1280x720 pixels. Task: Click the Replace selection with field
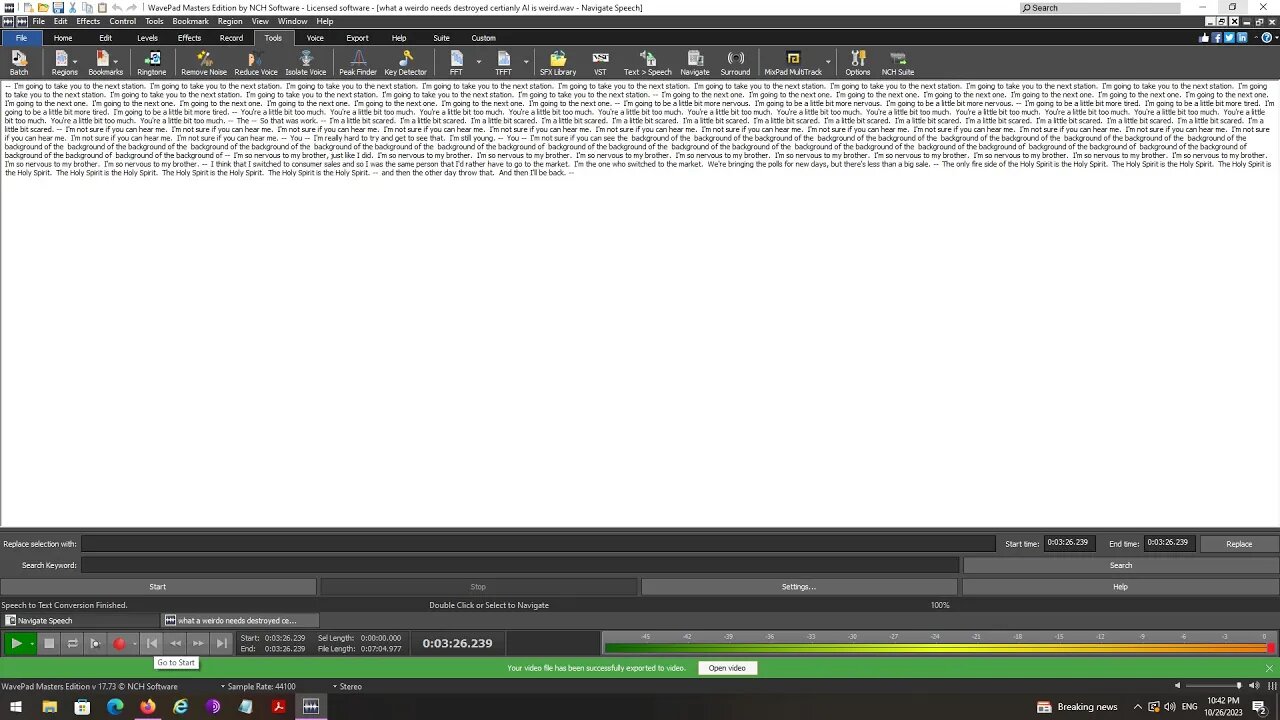[538, 544]
